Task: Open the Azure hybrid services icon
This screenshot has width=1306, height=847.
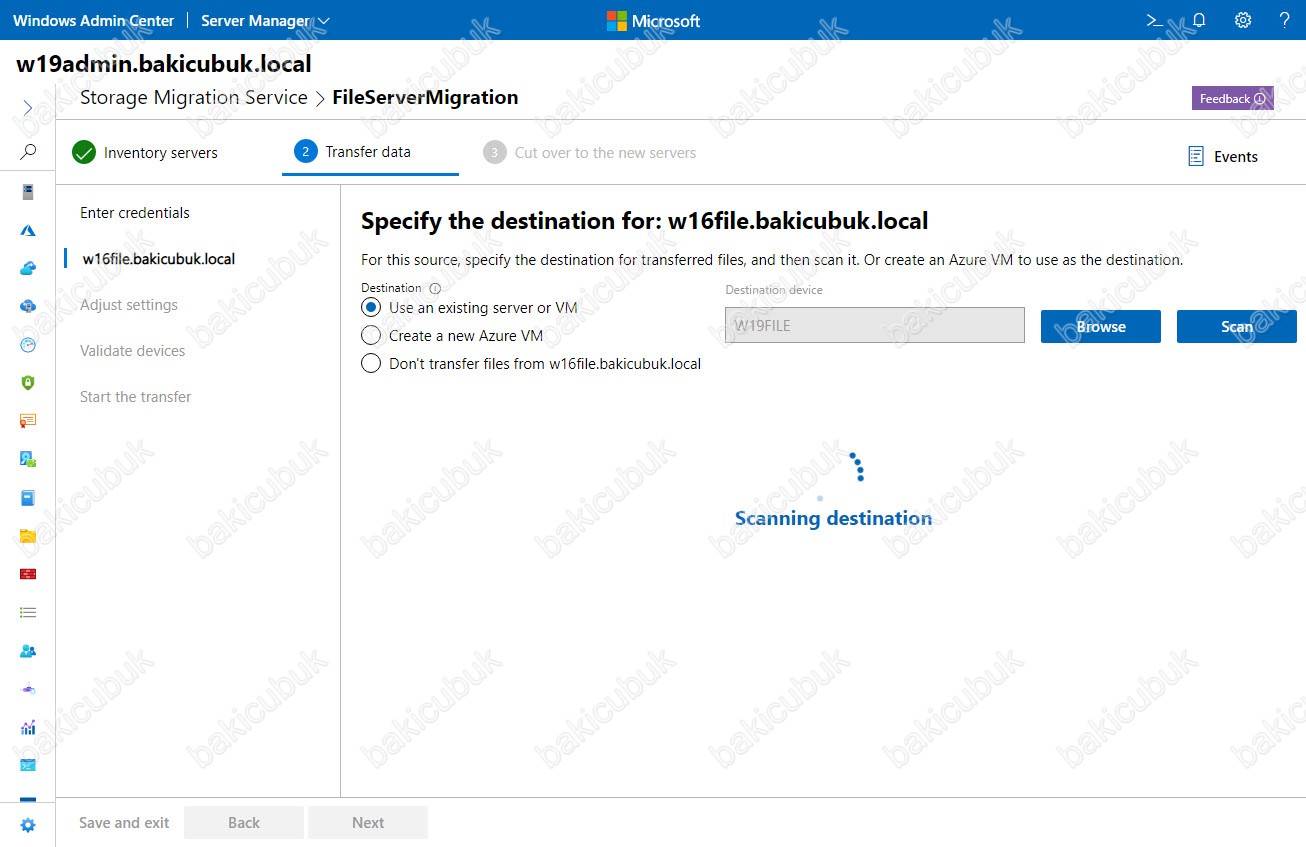Action: (x=28, y=230)
